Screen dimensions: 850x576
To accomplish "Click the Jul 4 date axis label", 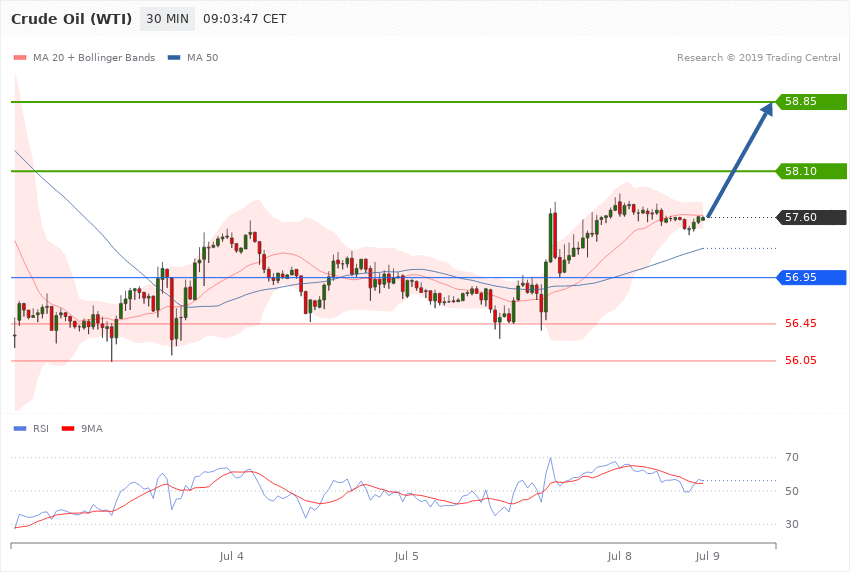I will 231,556.
